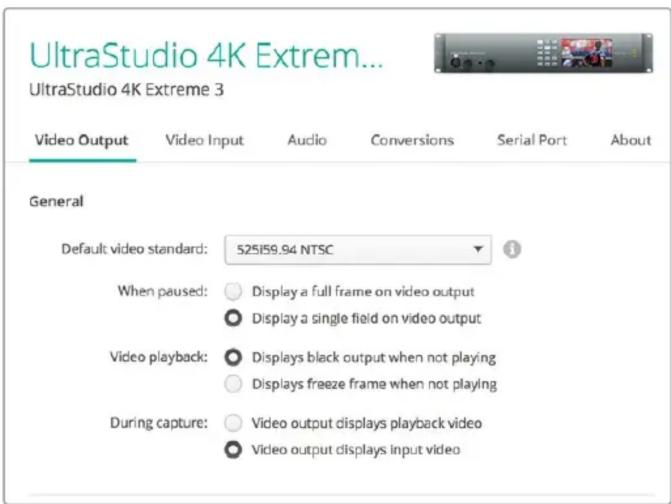Click the When paused label
The width and height of the screenshot is (671, 504).
163,291
